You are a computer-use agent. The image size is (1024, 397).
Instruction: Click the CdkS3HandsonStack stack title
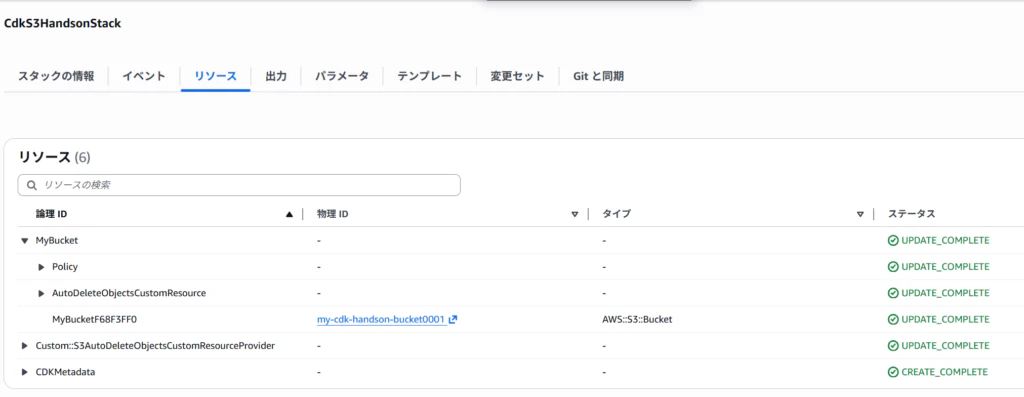point(62,24)
